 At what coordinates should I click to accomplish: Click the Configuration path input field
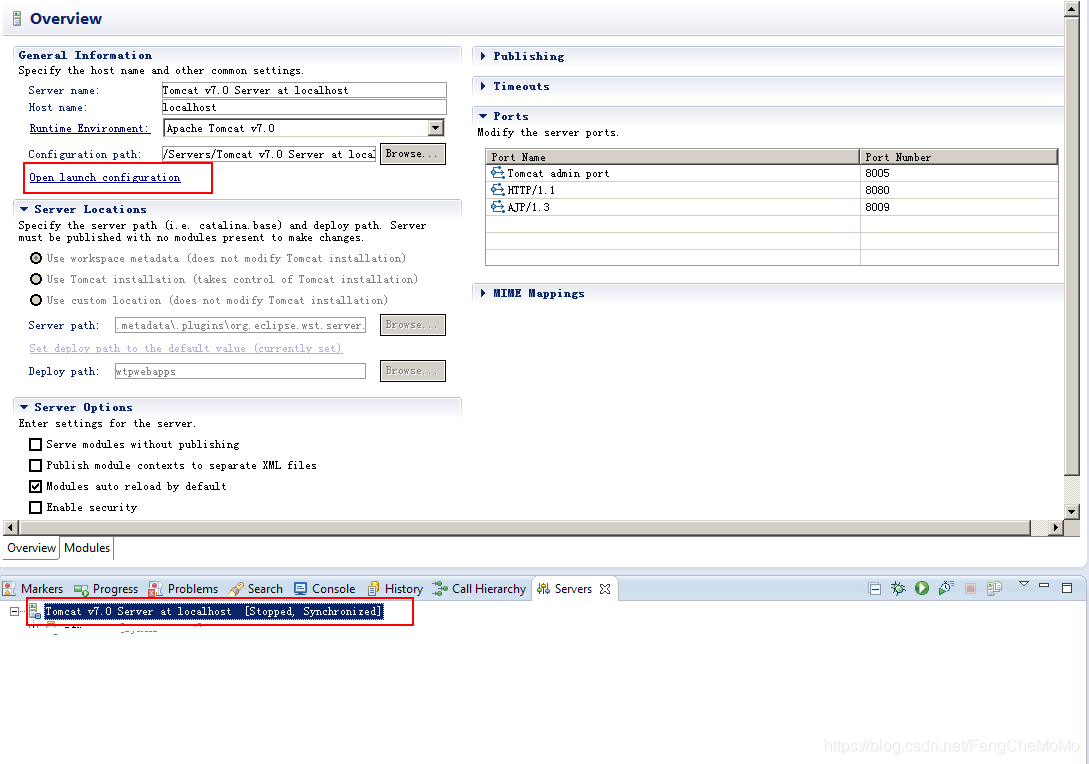point(269,154)
